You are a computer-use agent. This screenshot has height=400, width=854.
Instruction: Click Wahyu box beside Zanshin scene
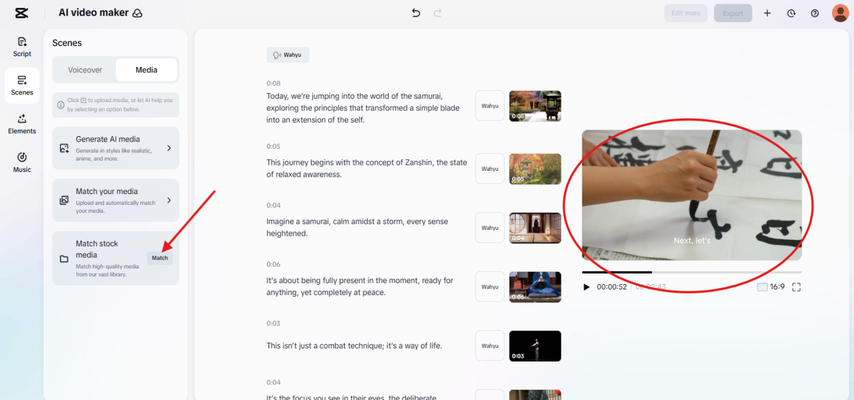tap(490, 169)
